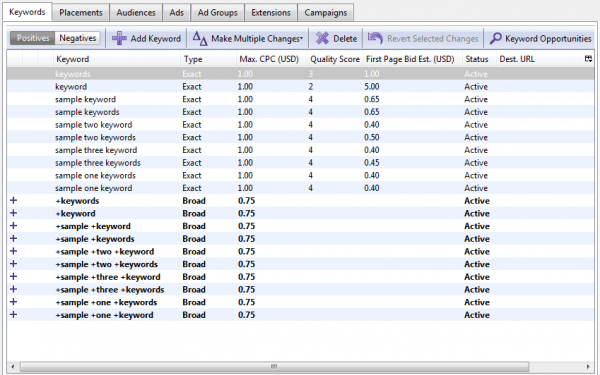Switch to the Keywords tab
The image size is (600, 375).
(x=27, y=12)
